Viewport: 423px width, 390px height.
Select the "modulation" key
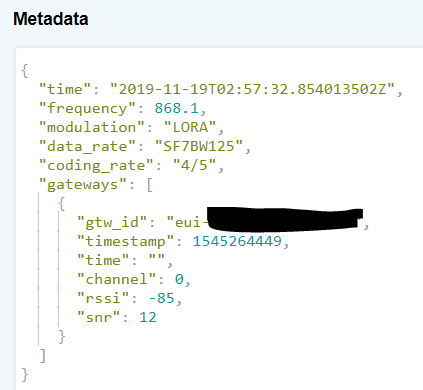click(x=92, y=127)
